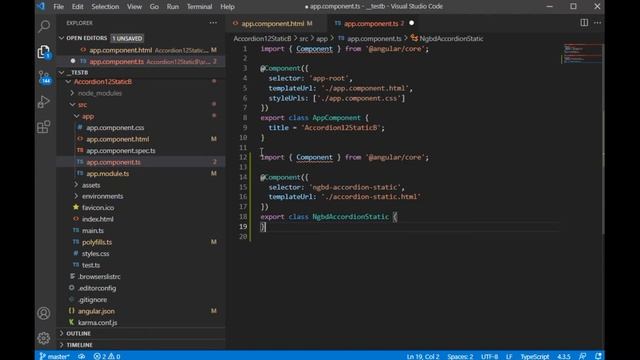Open the Explorer view icon
Viewport: 640px width, 360px height.
44,52
